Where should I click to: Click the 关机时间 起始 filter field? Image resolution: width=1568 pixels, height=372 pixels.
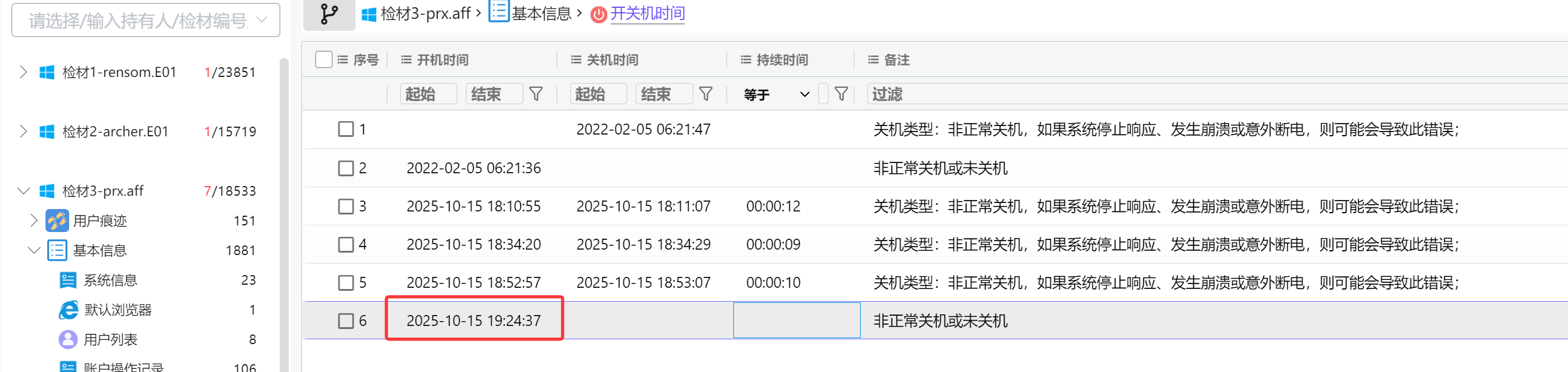tap(598, 95)
